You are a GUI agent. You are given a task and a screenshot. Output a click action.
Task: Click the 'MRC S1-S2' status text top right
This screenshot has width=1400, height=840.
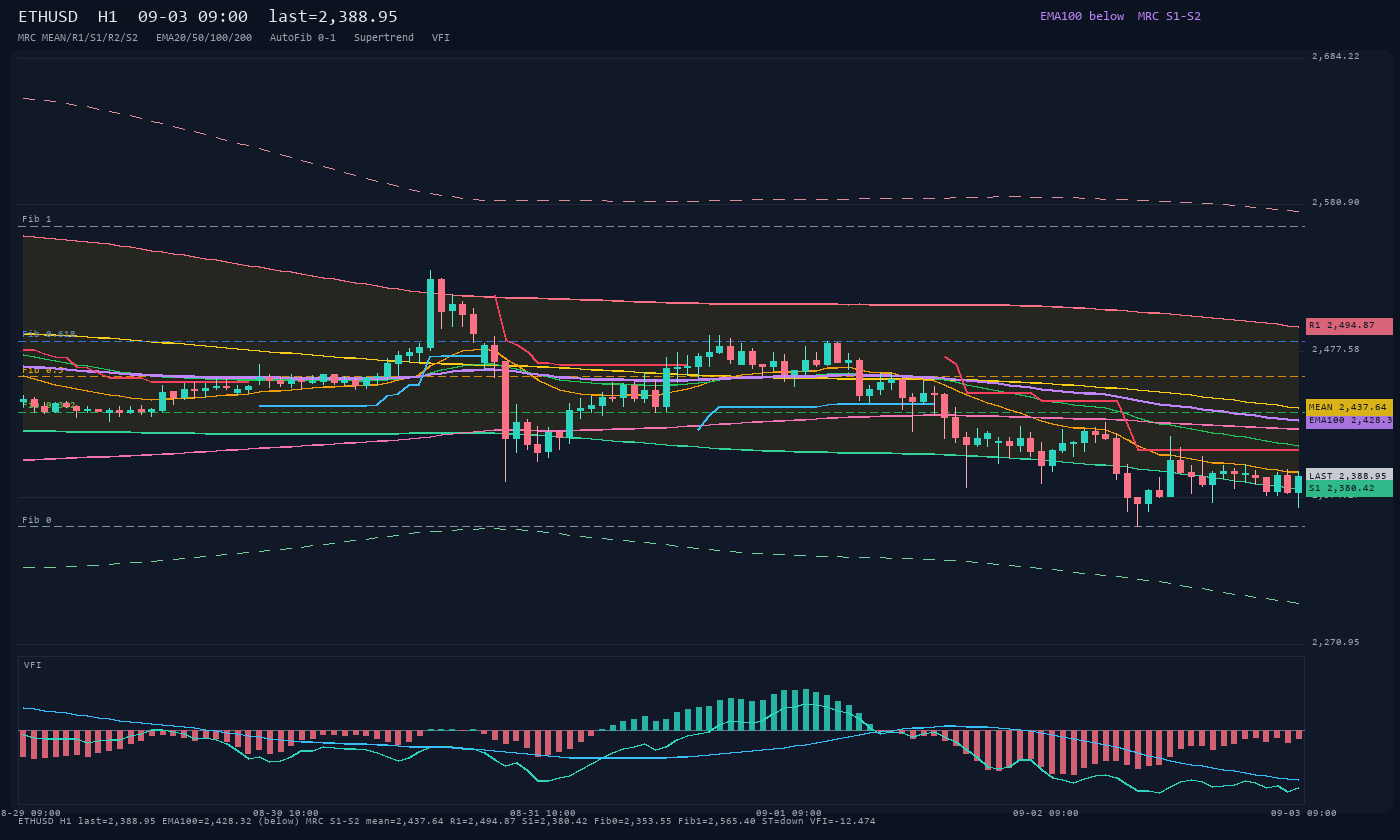[x=1169, y=16]
